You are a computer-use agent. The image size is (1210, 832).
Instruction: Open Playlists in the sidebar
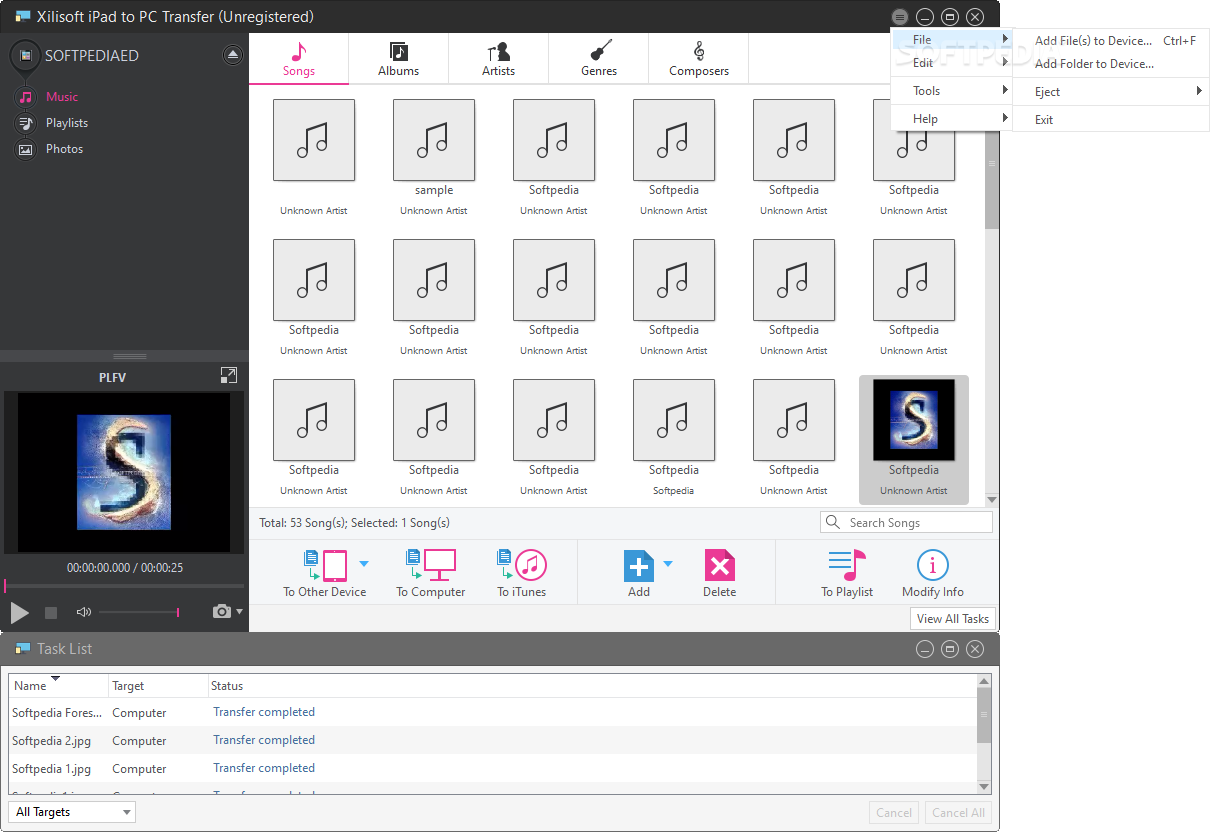67,123
